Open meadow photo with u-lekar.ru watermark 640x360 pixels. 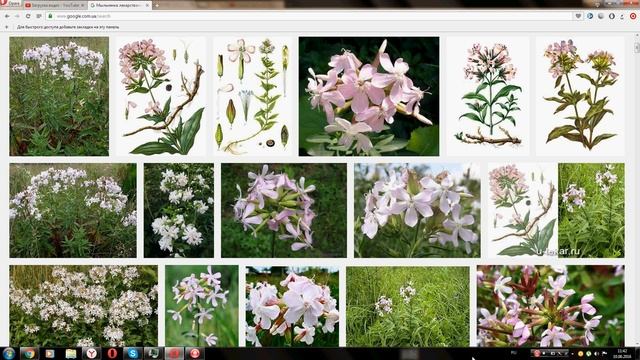tap(591, 211)
